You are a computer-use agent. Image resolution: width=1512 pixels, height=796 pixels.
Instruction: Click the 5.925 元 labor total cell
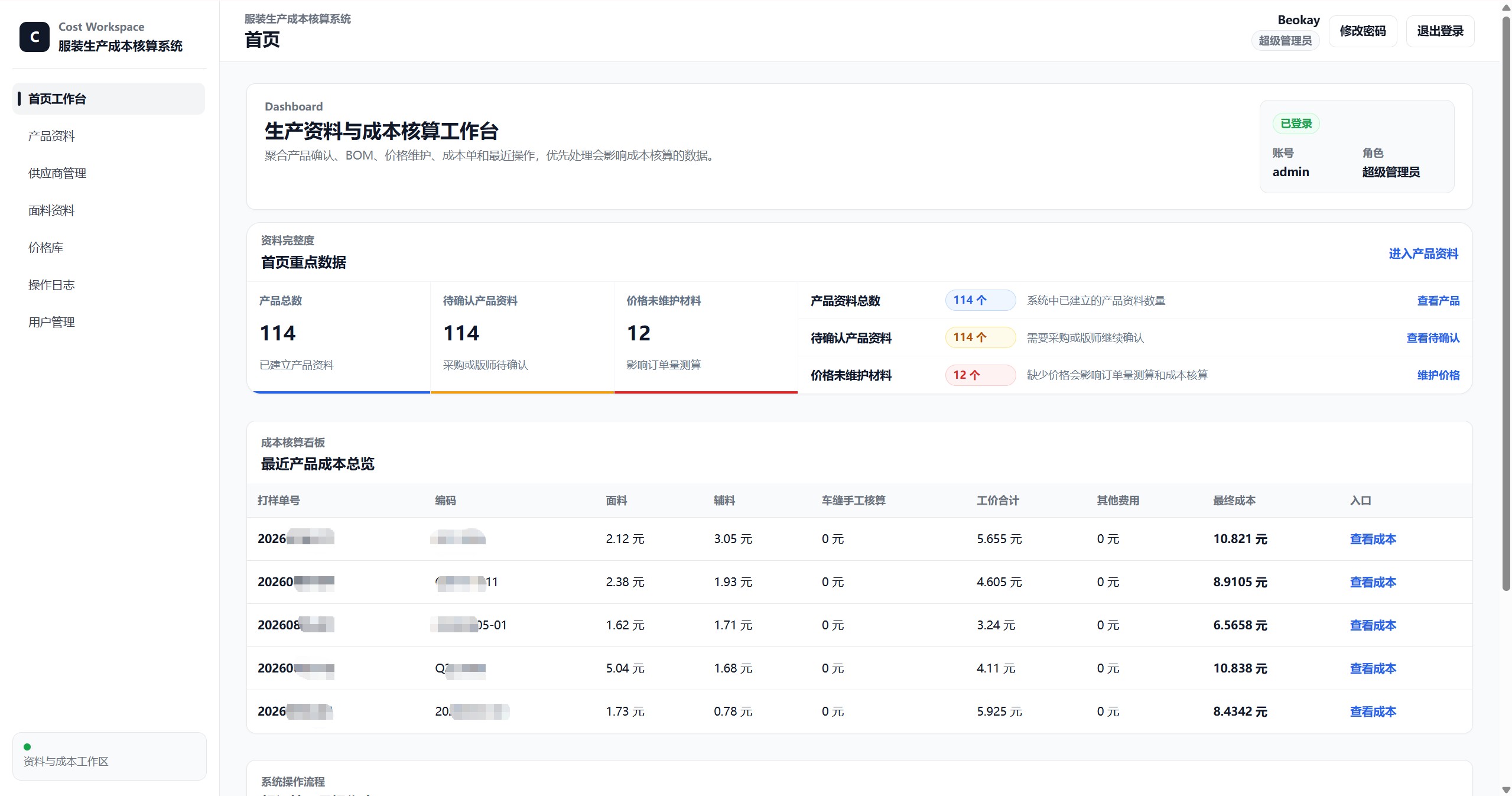[999, 711]
